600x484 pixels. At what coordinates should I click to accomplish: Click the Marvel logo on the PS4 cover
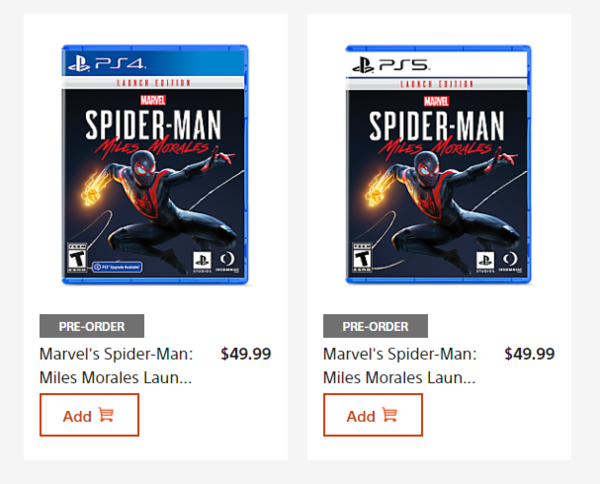point(154,99)
